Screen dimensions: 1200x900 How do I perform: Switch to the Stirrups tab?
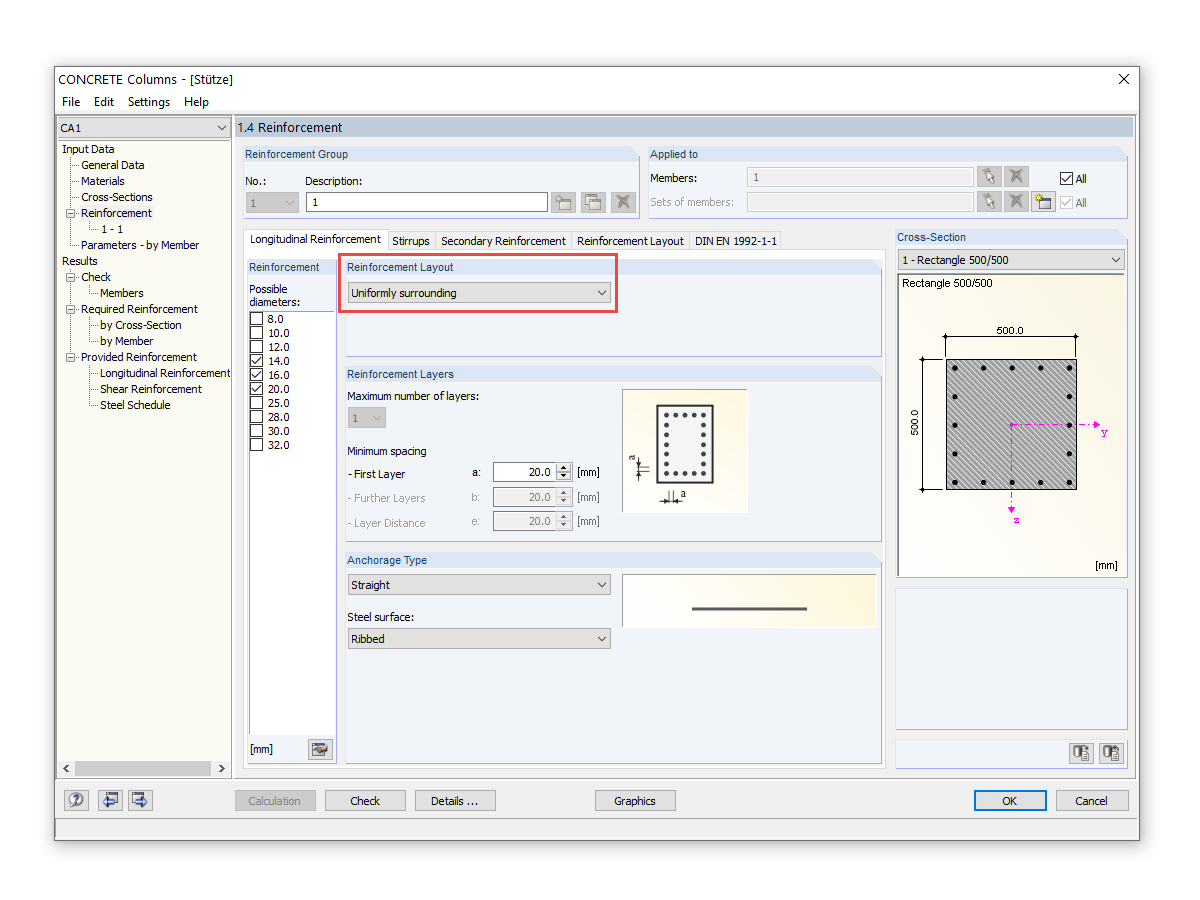(411, 240)
